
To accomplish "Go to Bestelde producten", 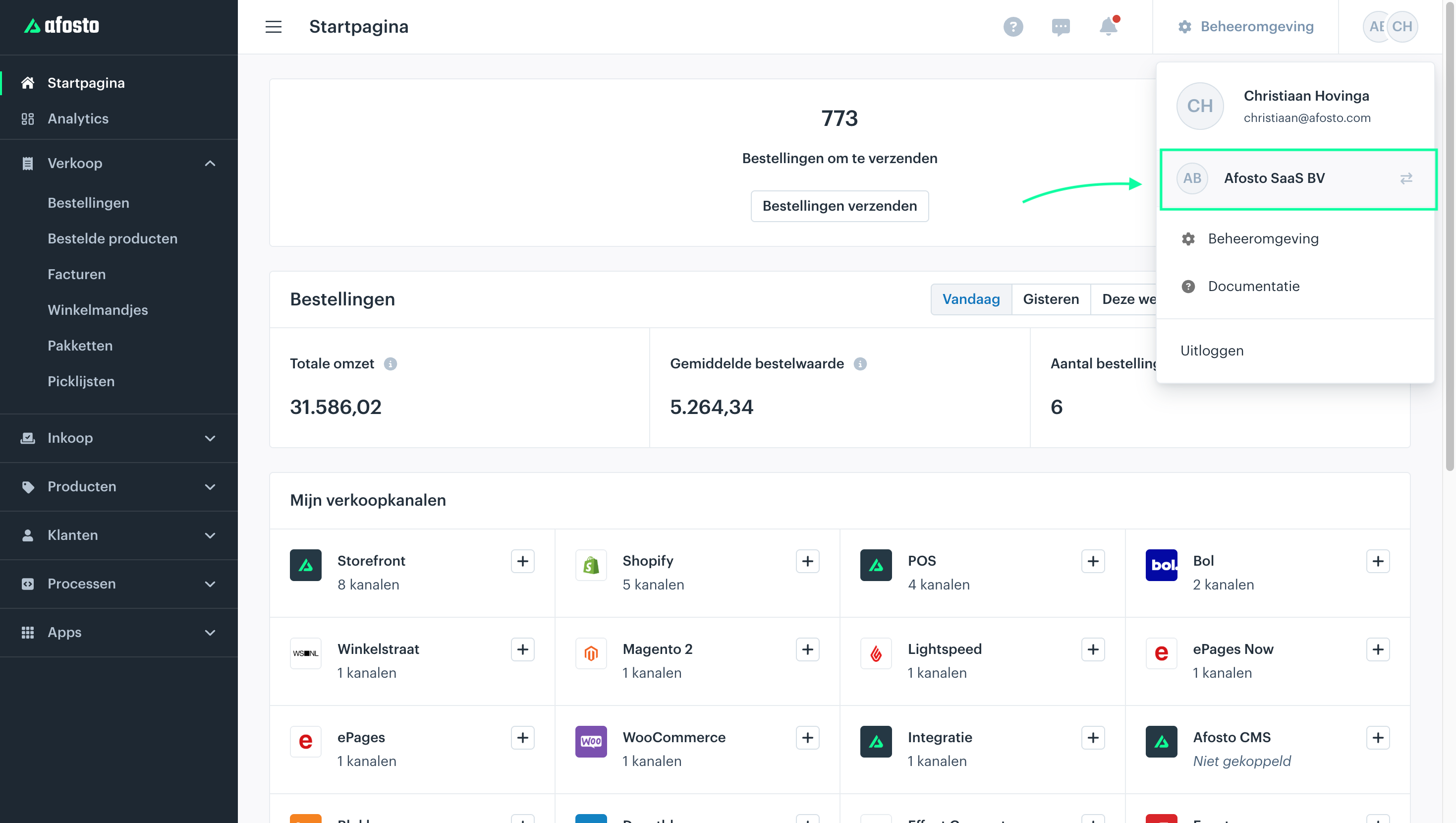I will (x=112, y=238).
